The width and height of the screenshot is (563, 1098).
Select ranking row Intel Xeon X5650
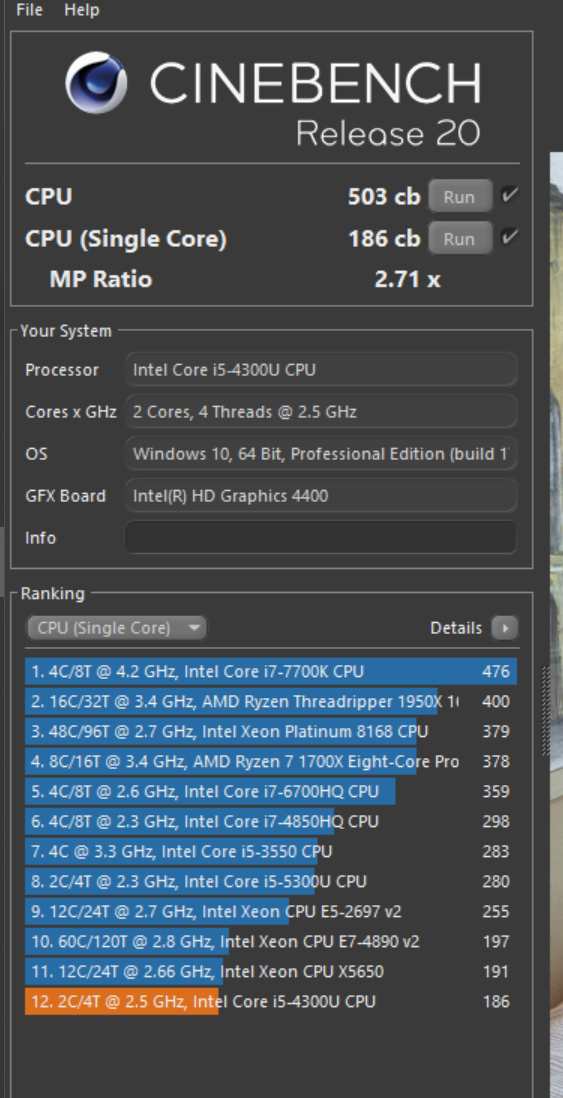[271, 972]
